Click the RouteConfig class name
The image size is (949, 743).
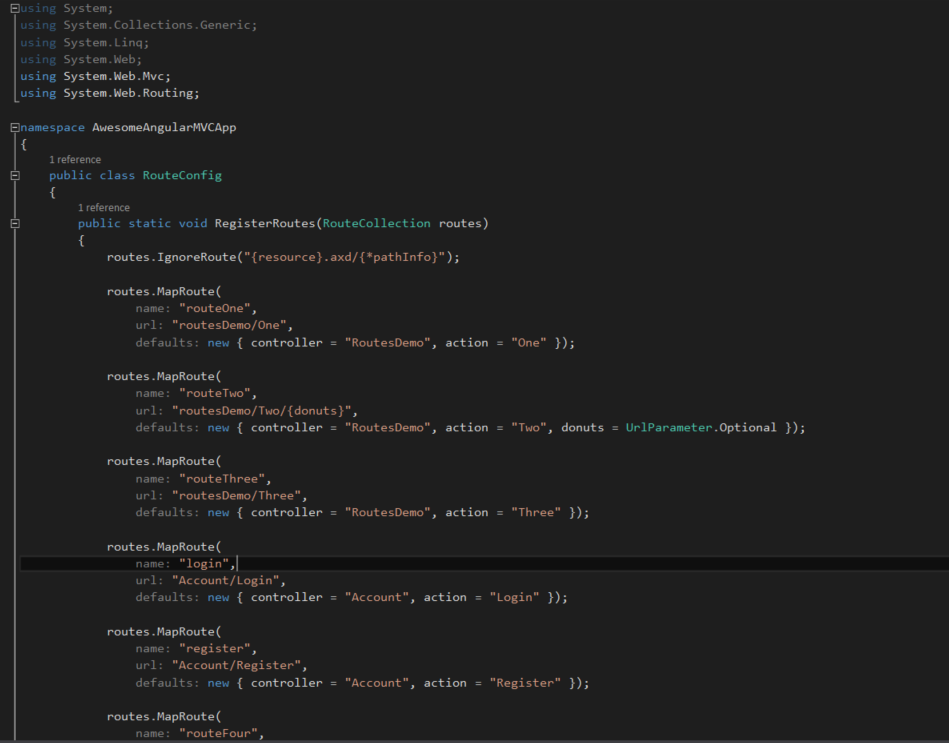182,175
